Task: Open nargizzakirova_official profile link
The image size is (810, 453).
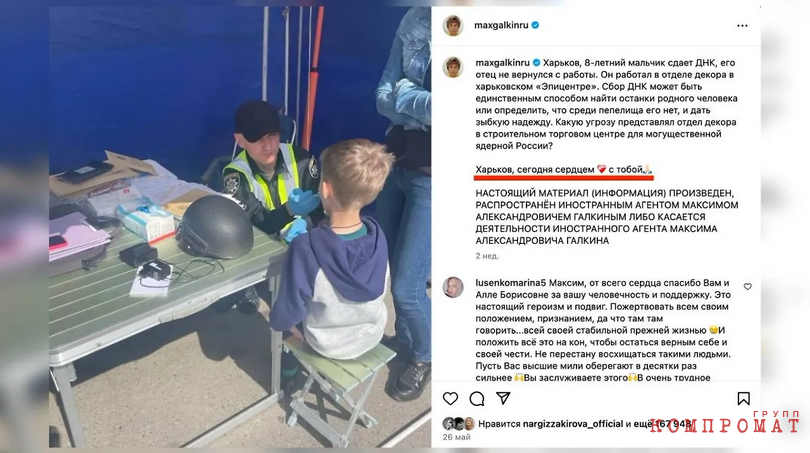Action: click(573, 424)
